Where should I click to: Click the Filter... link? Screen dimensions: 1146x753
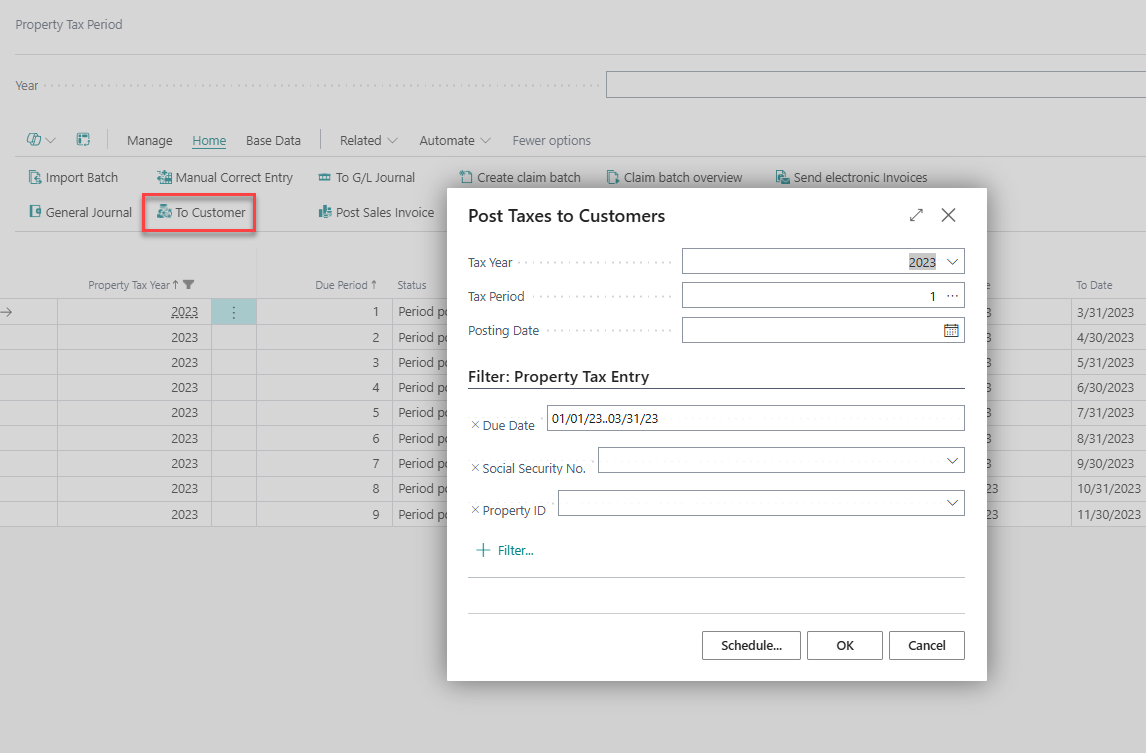[x=516, y=550]
